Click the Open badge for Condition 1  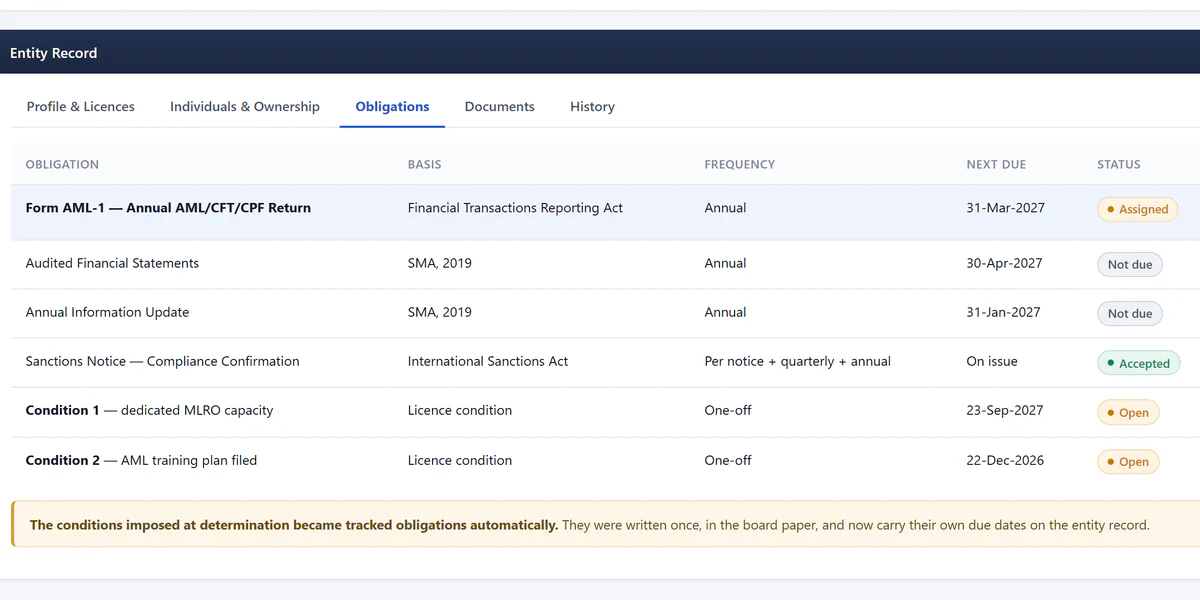pos(1128,412)
